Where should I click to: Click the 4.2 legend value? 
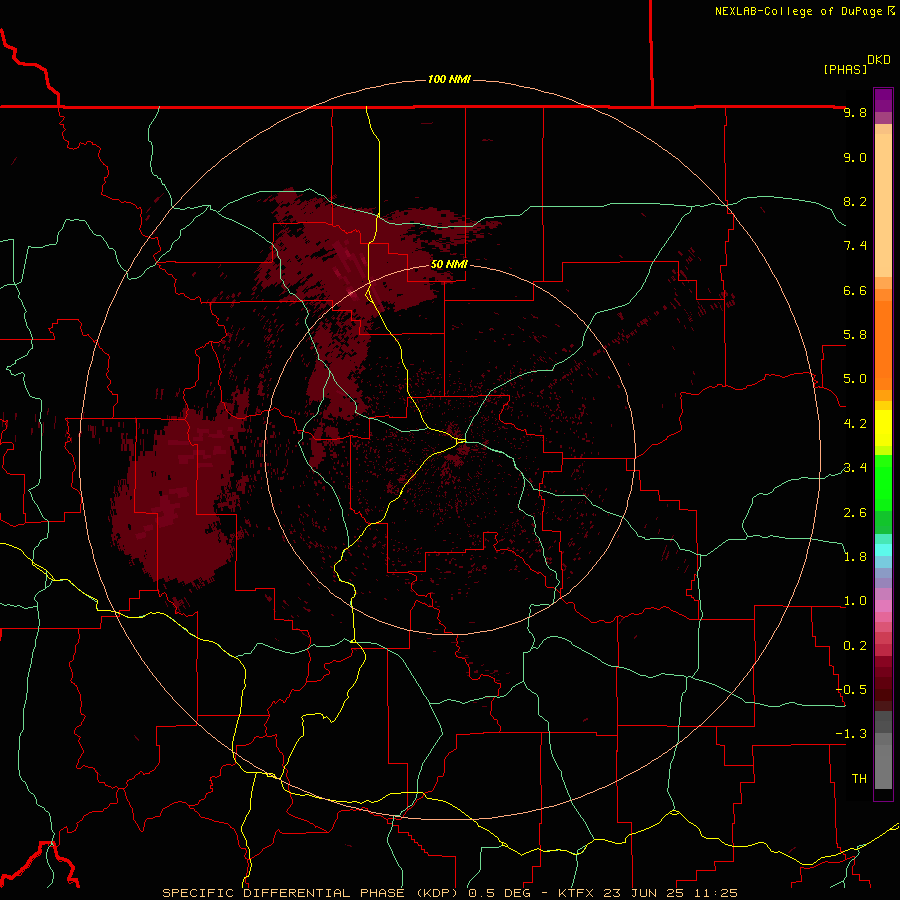click(855, 424)
